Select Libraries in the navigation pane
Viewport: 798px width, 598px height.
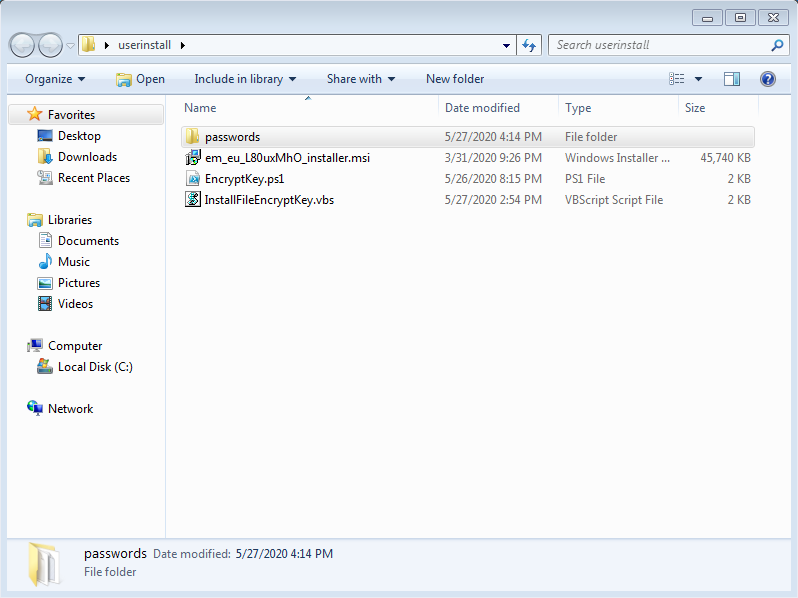[x=70, y=220]
